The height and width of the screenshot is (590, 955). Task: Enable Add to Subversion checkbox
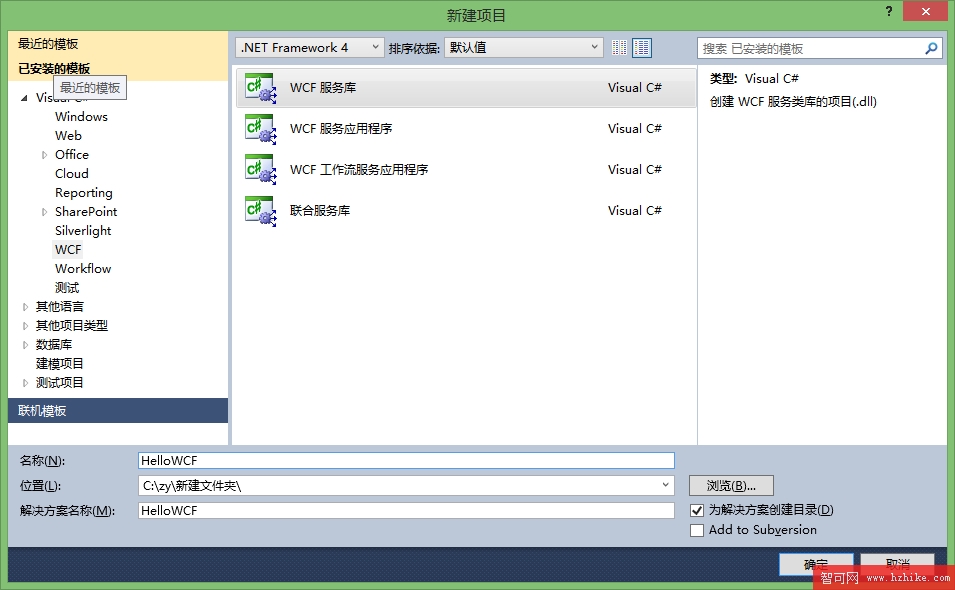tap(697, 530)
